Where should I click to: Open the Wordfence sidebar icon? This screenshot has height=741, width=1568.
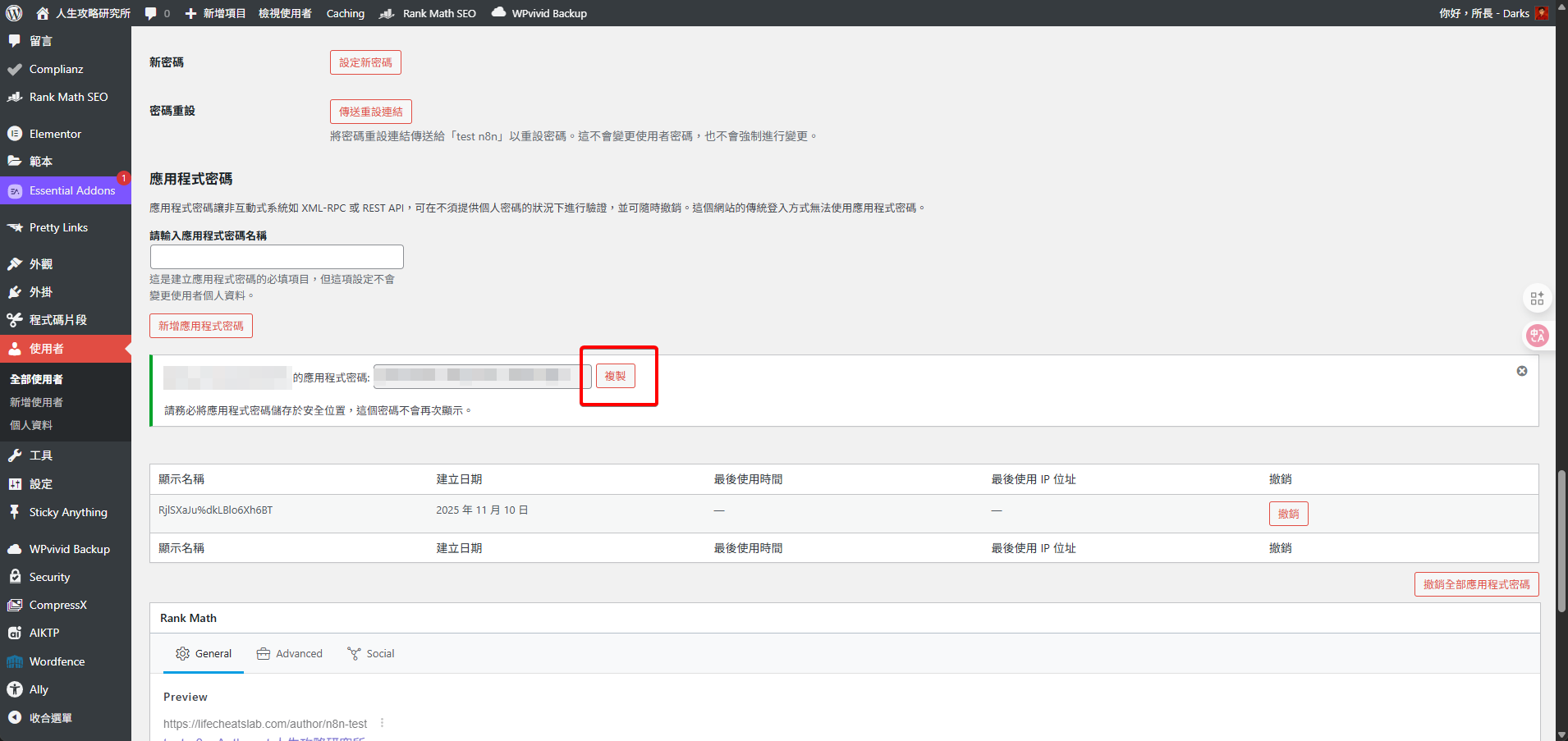pyautogui.click(x=16, y=661)
